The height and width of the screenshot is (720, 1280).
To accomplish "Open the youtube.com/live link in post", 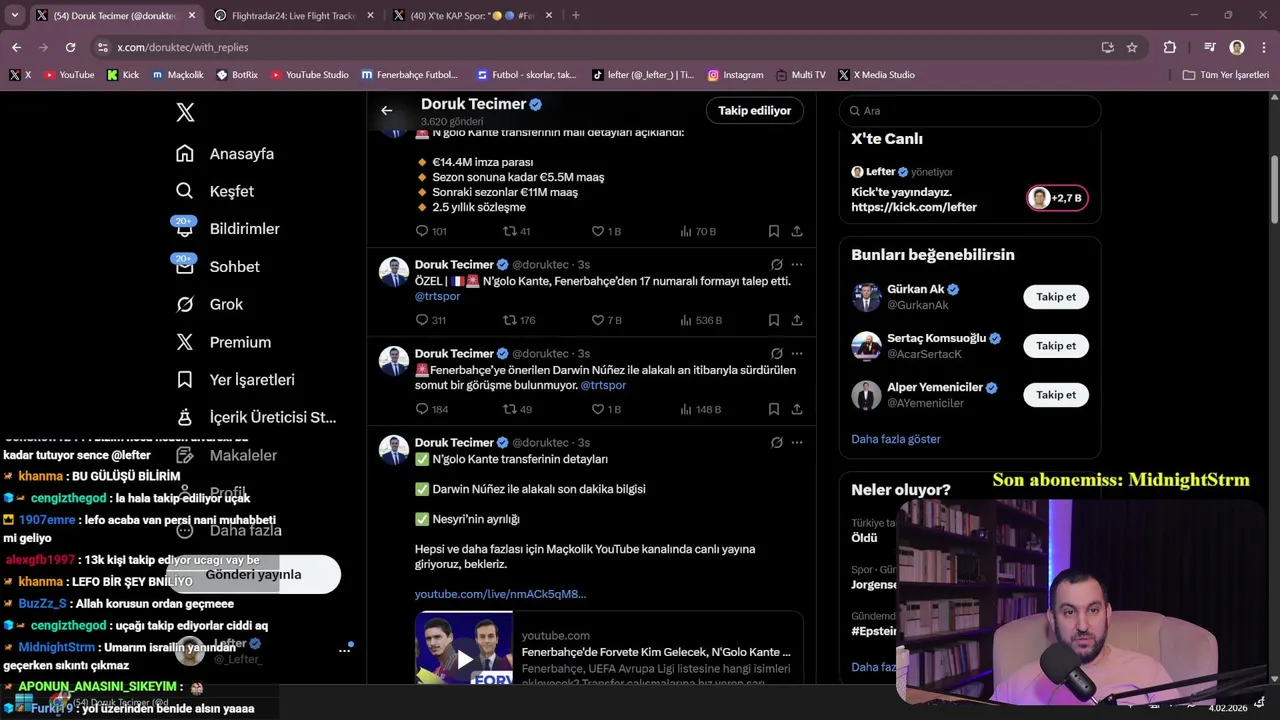I will click(500, 594).
